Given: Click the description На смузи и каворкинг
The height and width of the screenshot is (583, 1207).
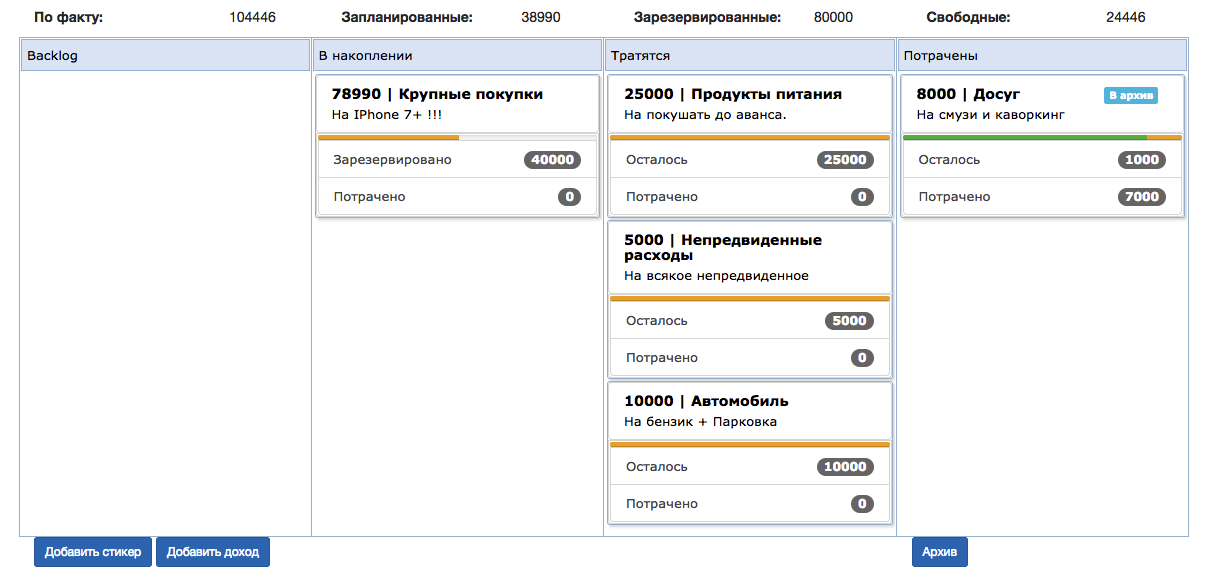Looking at the screenshot, I should pos(990,115).
